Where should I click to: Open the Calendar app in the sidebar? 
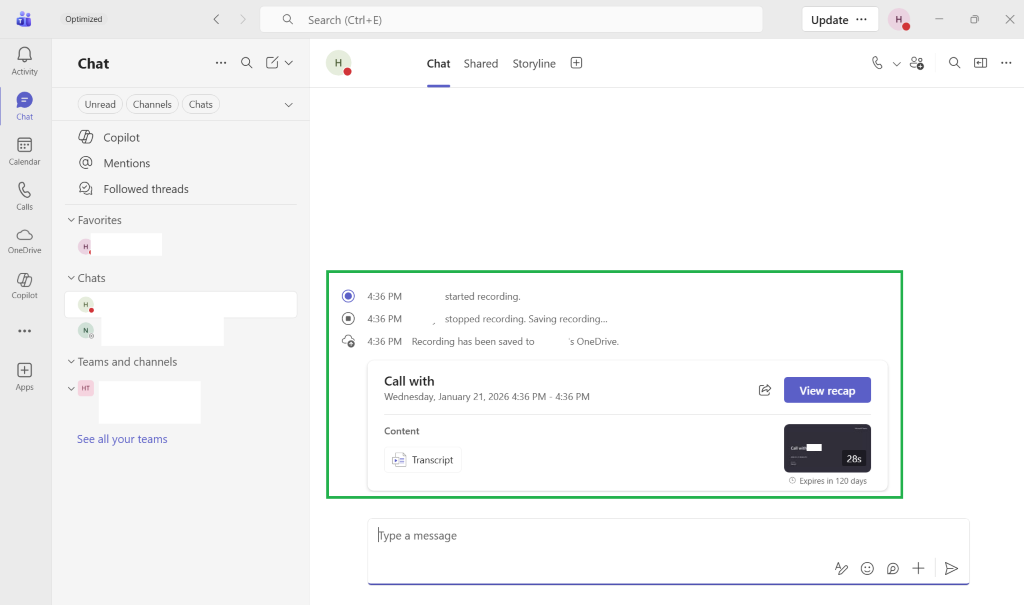point(24,151)
